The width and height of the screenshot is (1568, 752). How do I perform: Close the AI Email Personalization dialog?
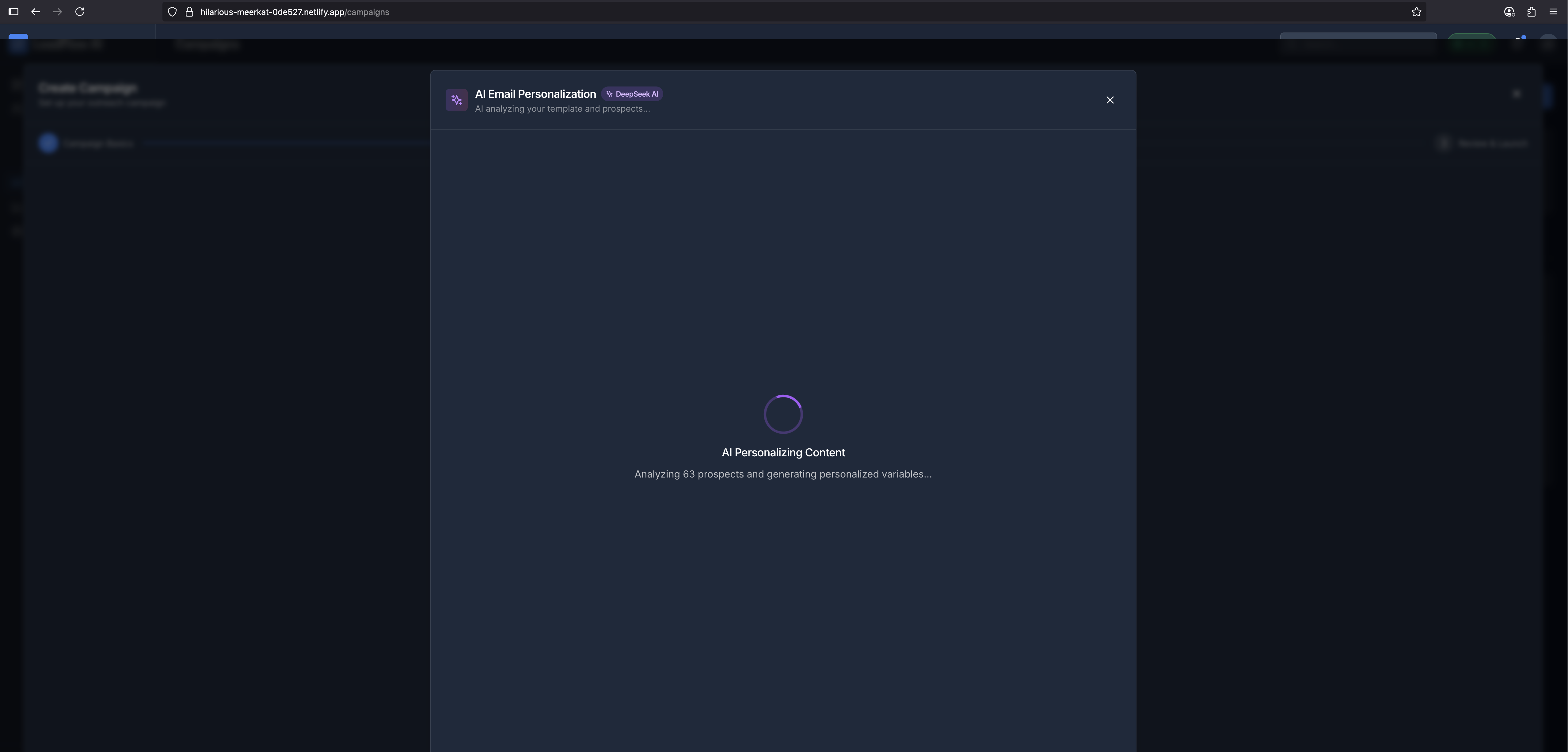point(1110,100)
